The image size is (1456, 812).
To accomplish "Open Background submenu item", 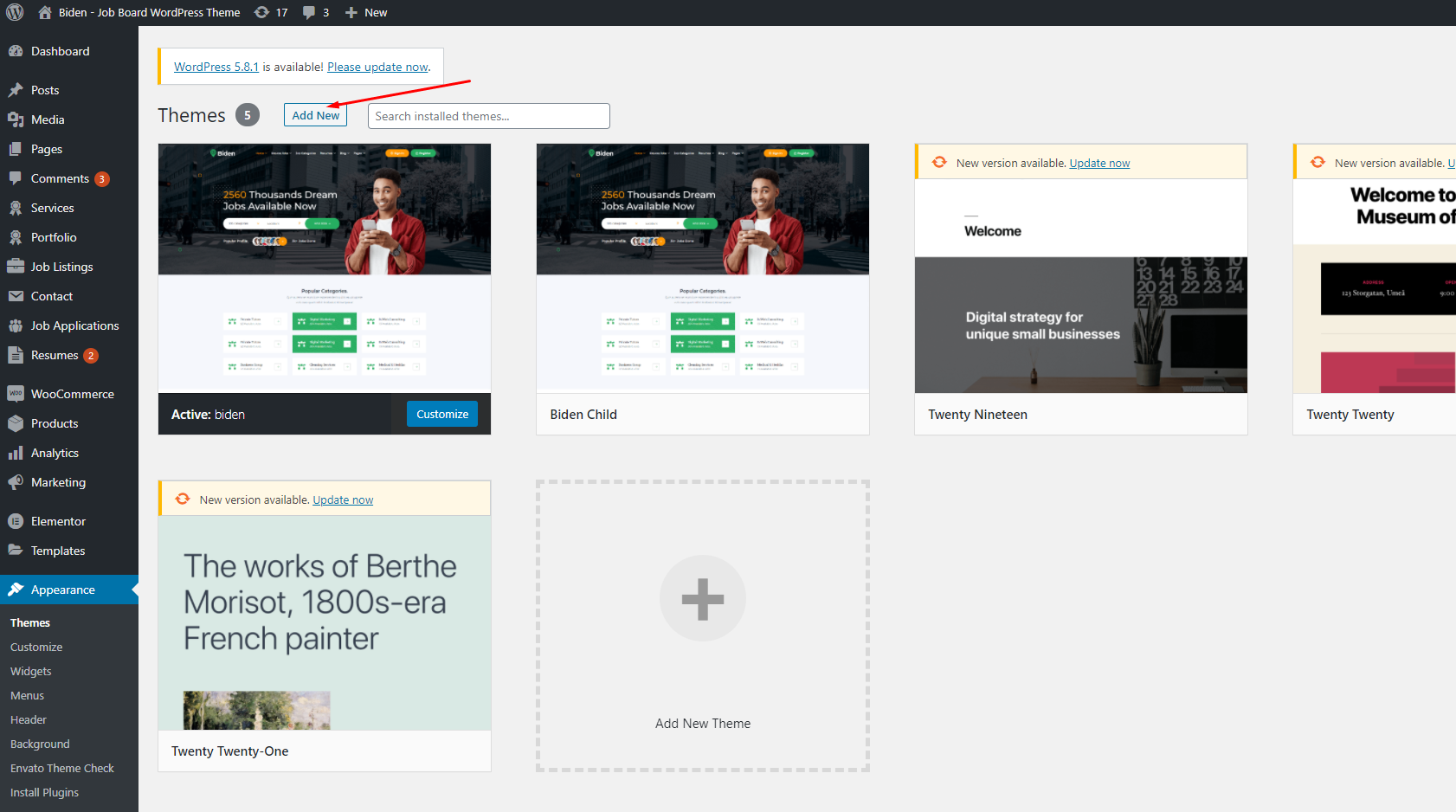I will tap(40, 744).
